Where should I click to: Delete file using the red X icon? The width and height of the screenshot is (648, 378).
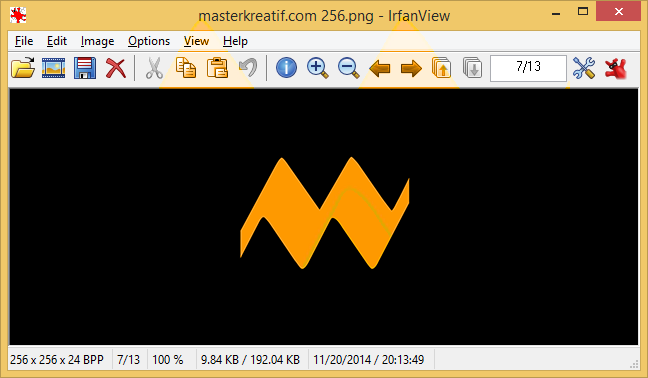click(116, 68)
